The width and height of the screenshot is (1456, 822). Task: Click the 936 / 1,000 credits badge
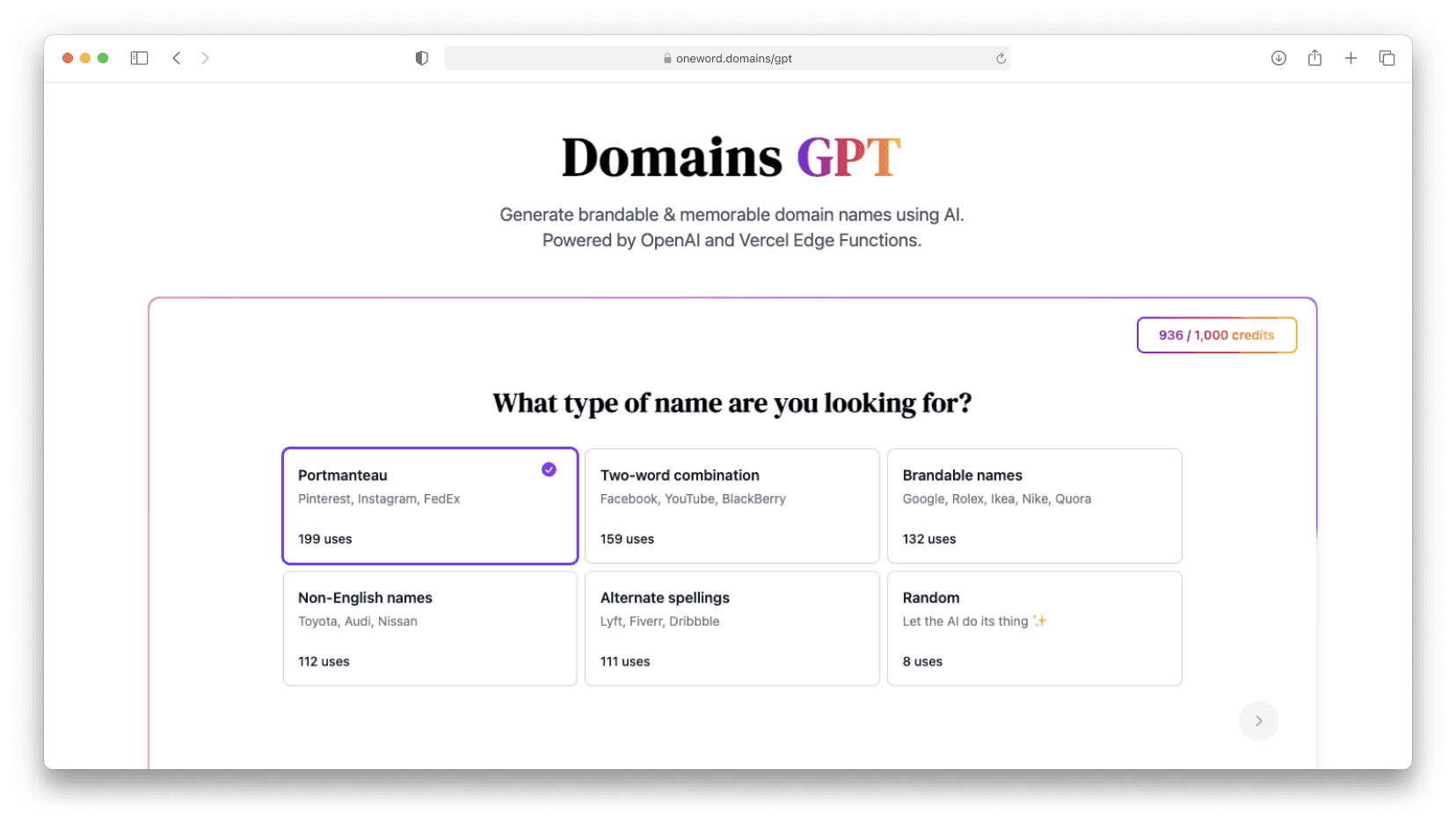(x=1216, y=335)
